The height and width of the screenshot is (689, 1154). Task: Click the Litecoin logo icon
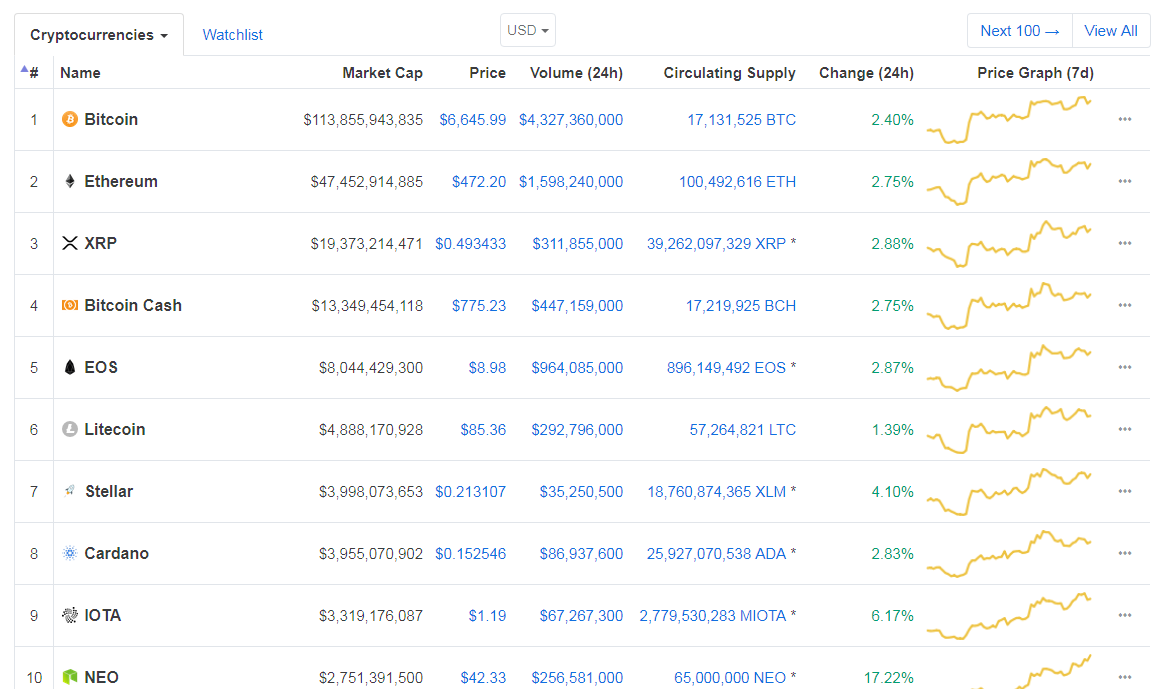pos(70,429)
